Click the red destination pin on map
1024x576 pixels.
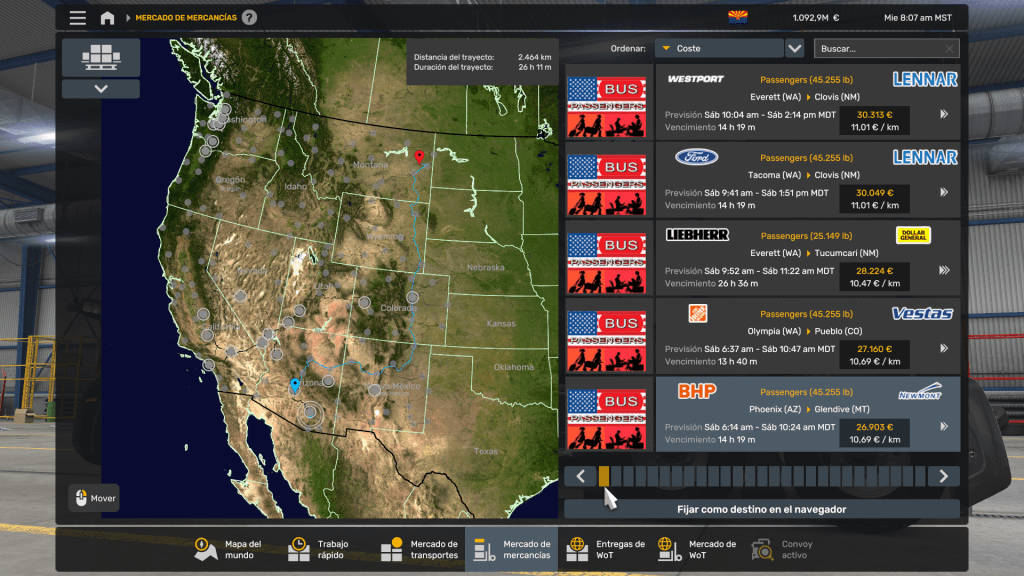[420, 157]
